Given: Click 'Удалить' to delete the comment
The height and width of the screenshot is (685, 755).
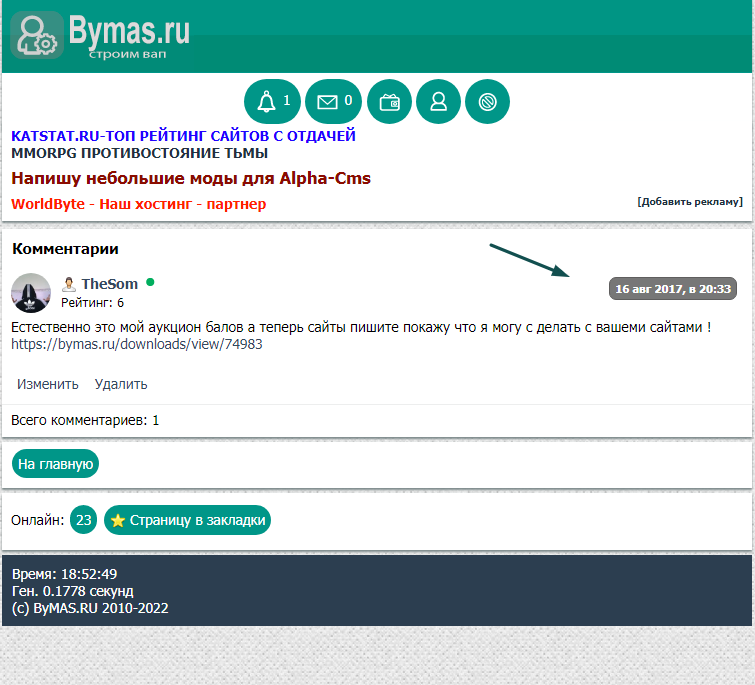Looking at the screenshot, I should point(121,384).
